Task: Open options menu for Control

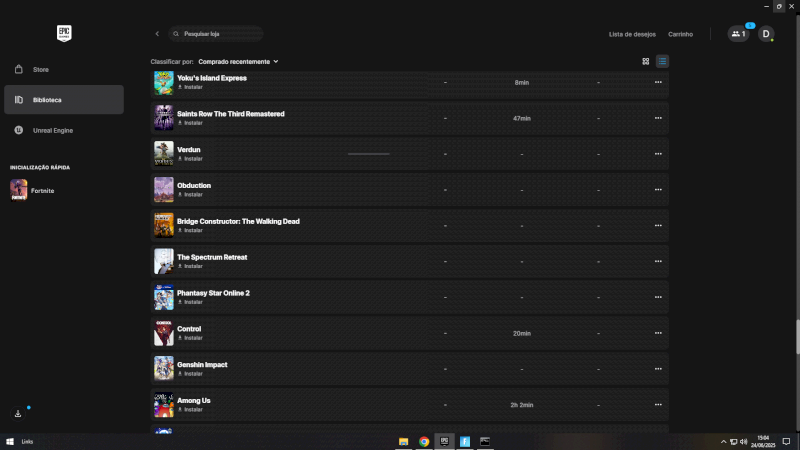Action: [658, 333]
